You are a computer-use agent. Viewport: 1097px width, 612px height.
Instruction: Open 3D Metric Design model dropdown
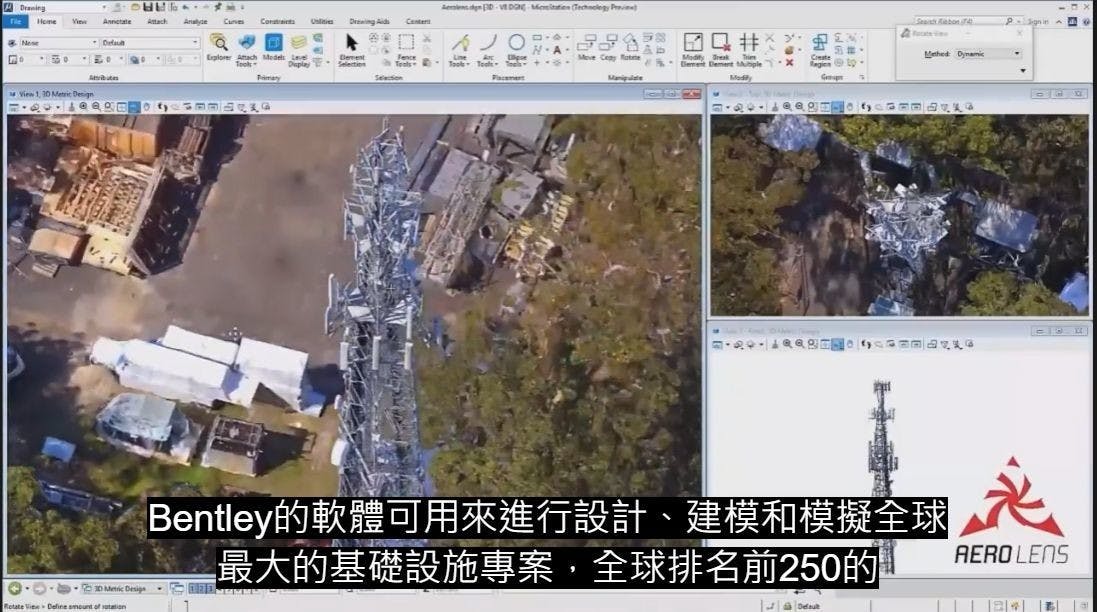123,588
